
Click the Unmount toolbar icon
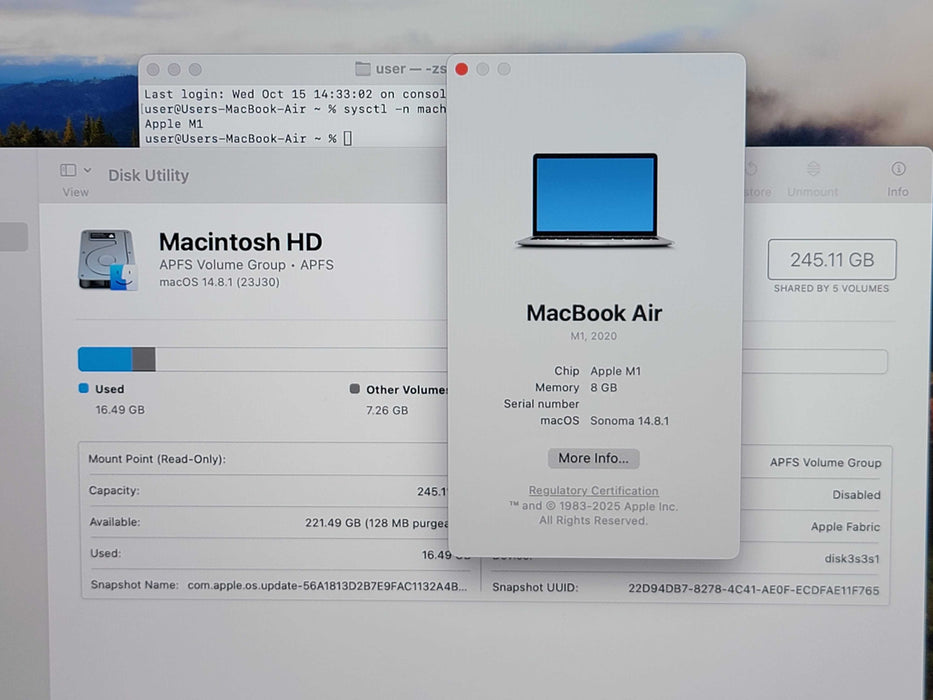point(812,169)
